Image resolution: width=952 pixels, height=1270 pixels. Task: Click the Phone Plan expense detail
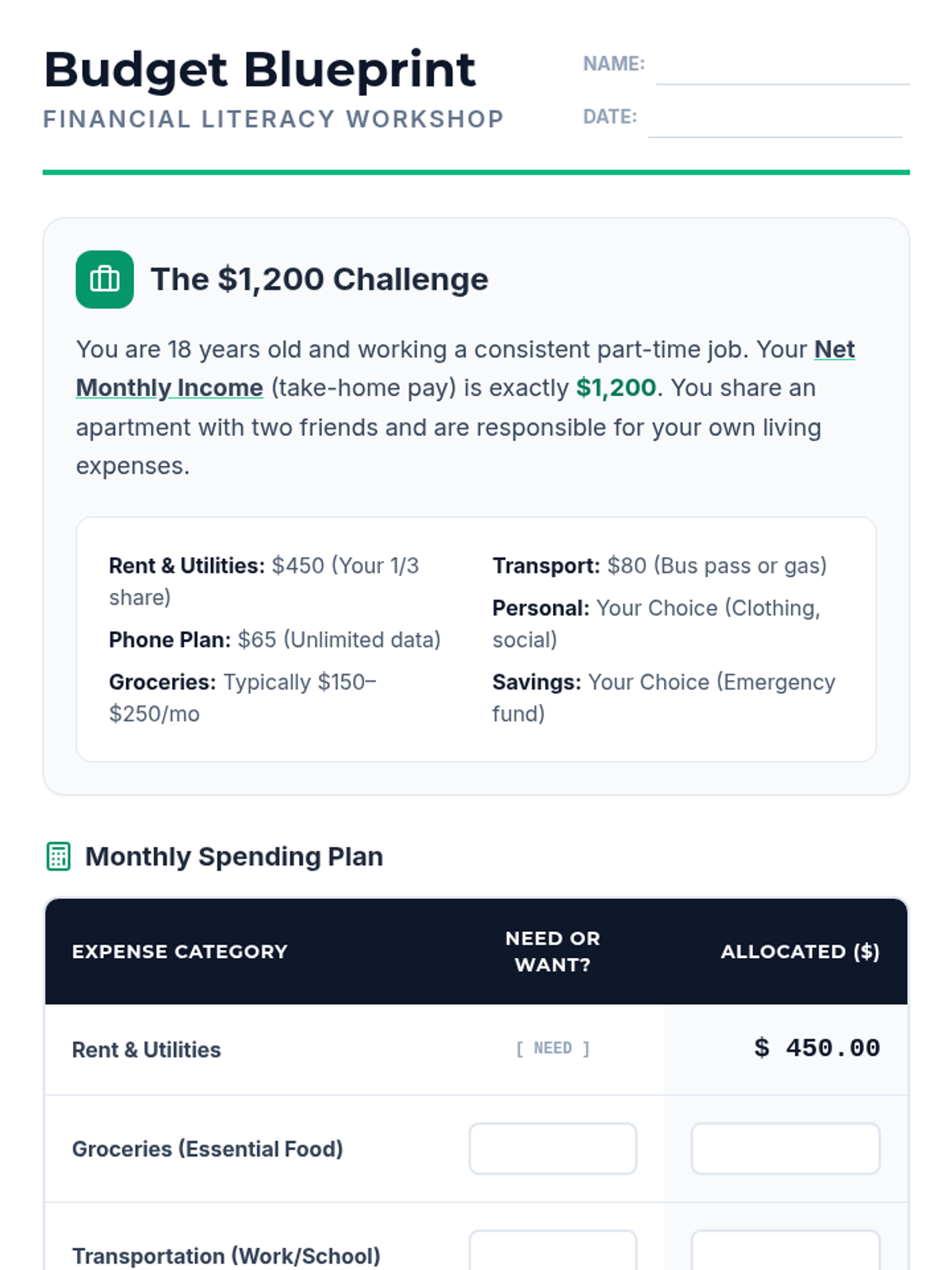[274, 640]
